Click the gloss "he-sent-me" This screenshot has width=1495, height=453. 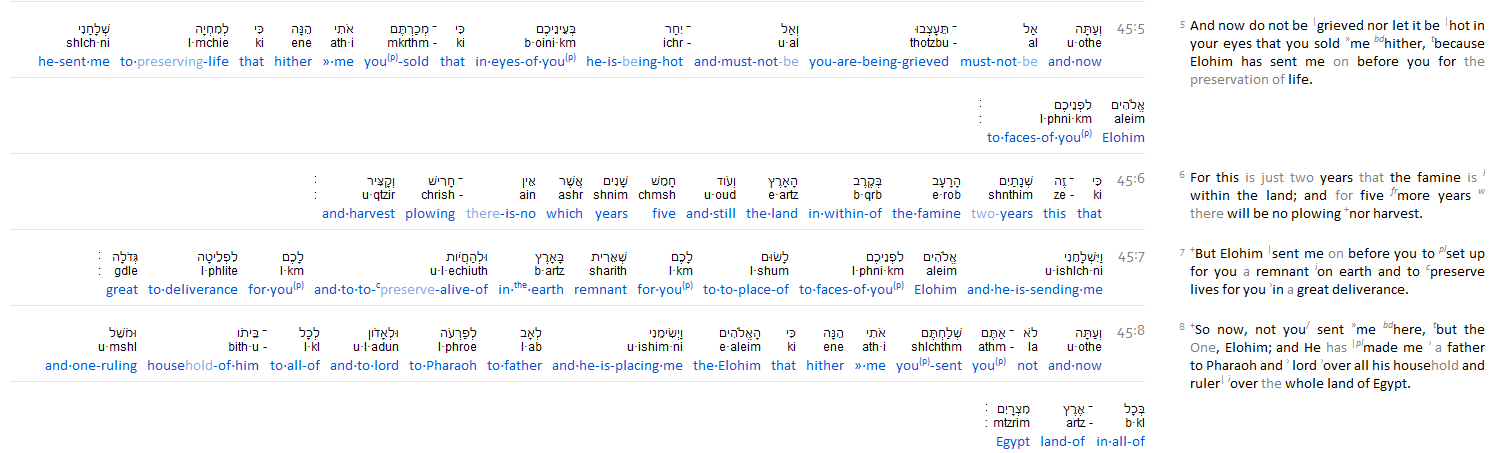[x=74, y=62]
